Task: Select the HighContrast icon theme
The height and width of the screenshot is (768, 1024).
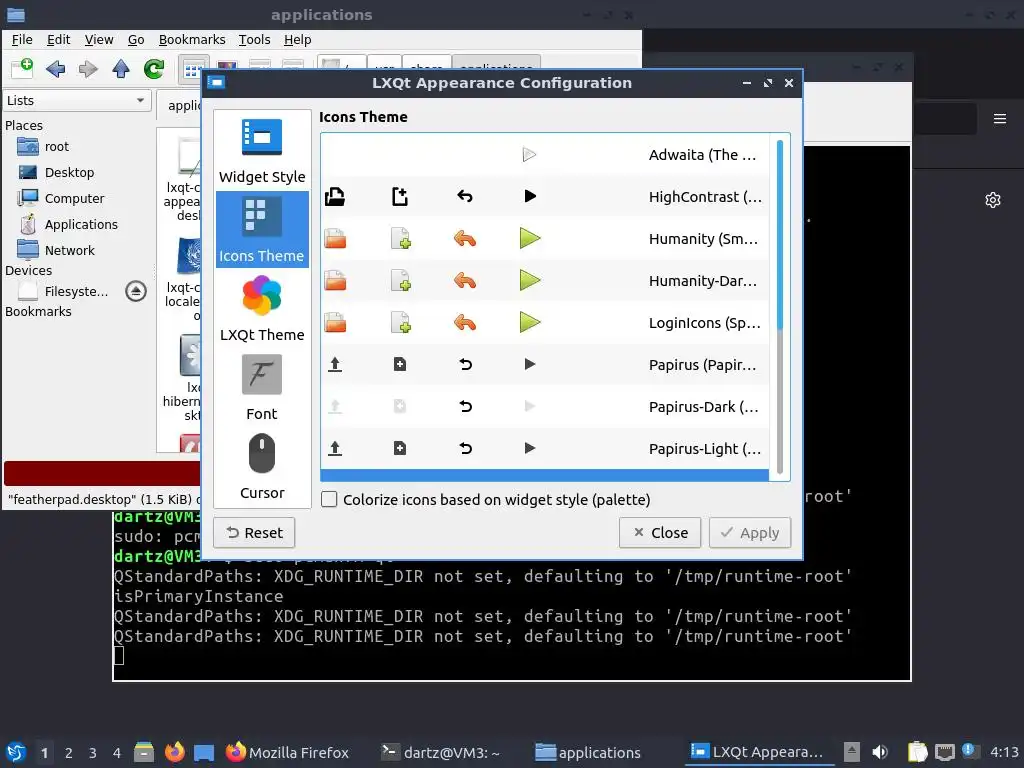Action: coord(545,197)
